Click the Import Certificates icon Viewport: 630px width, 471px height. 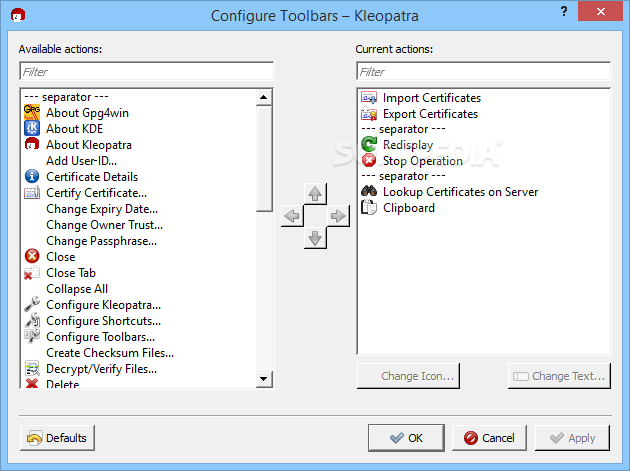(x=369, y=98)
